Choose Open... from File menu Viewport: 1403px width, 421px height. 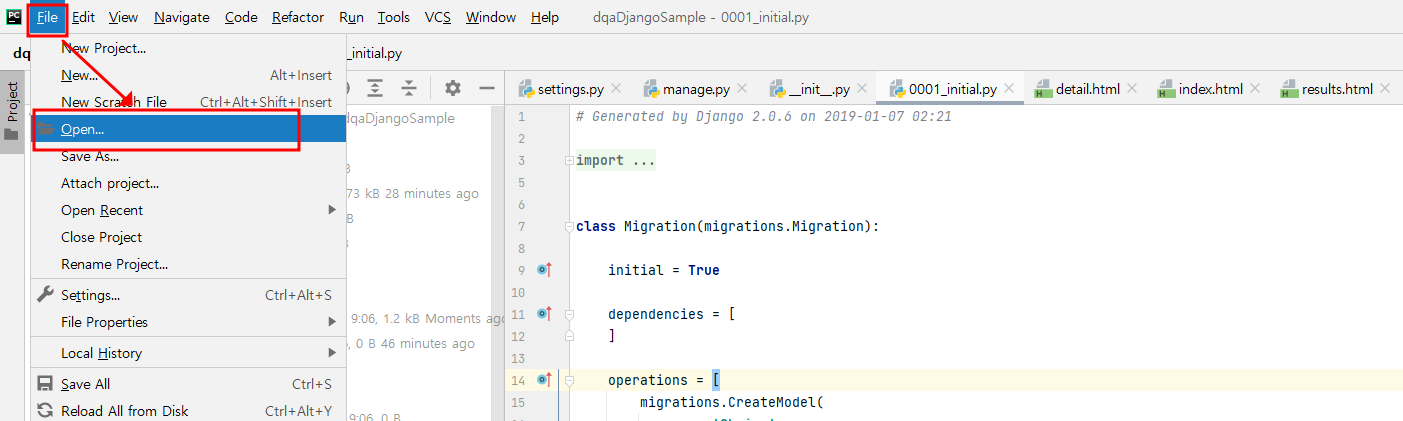189,129
